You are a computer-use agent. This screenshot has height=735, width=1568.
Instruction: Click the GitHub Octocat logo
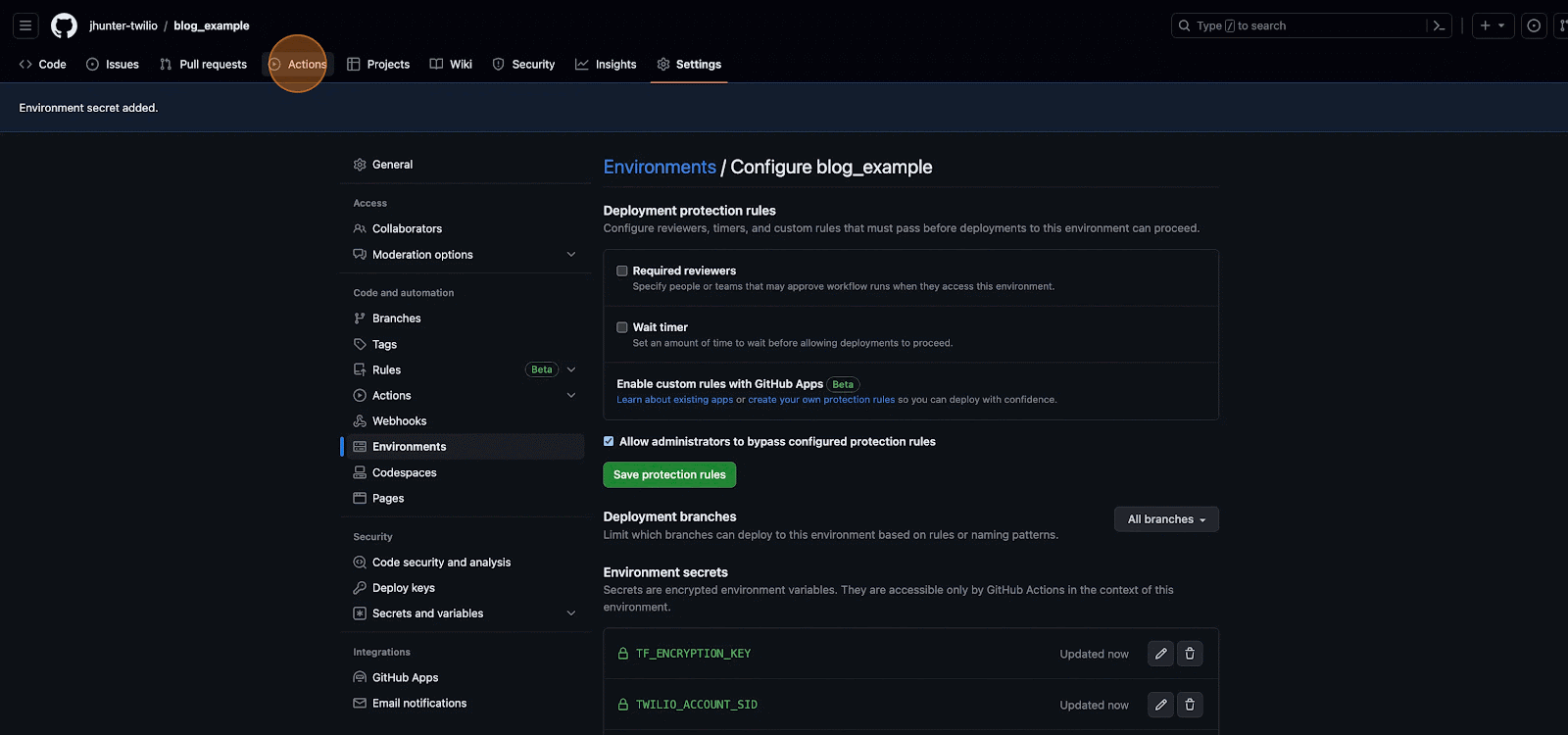[64, 25]
